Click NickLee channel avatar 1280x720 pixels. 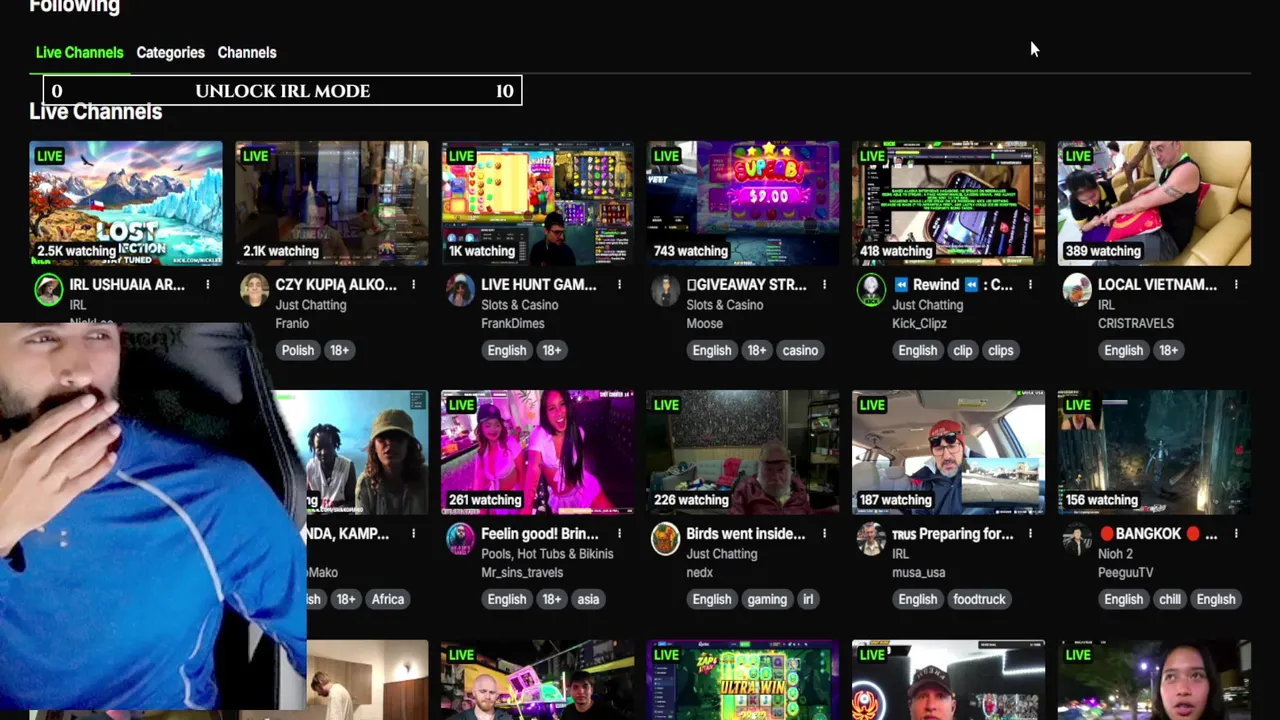pyautogui.click(x=48, y=290)
